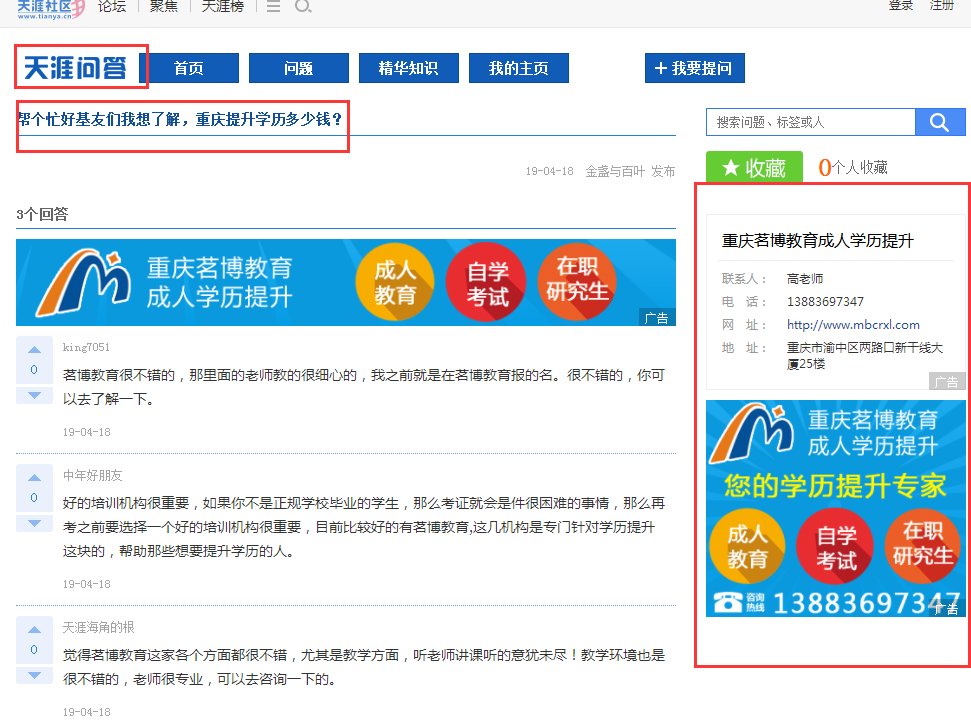Upvote 中年好朋友's answer

pos(35,478)
